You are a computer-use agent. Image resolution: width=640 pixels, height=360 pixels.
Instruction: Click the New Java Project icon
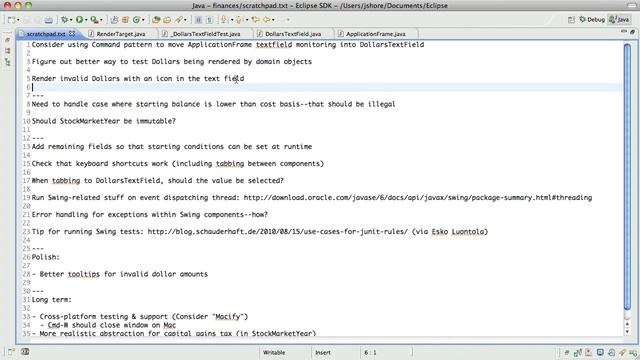tap(114, 20)
